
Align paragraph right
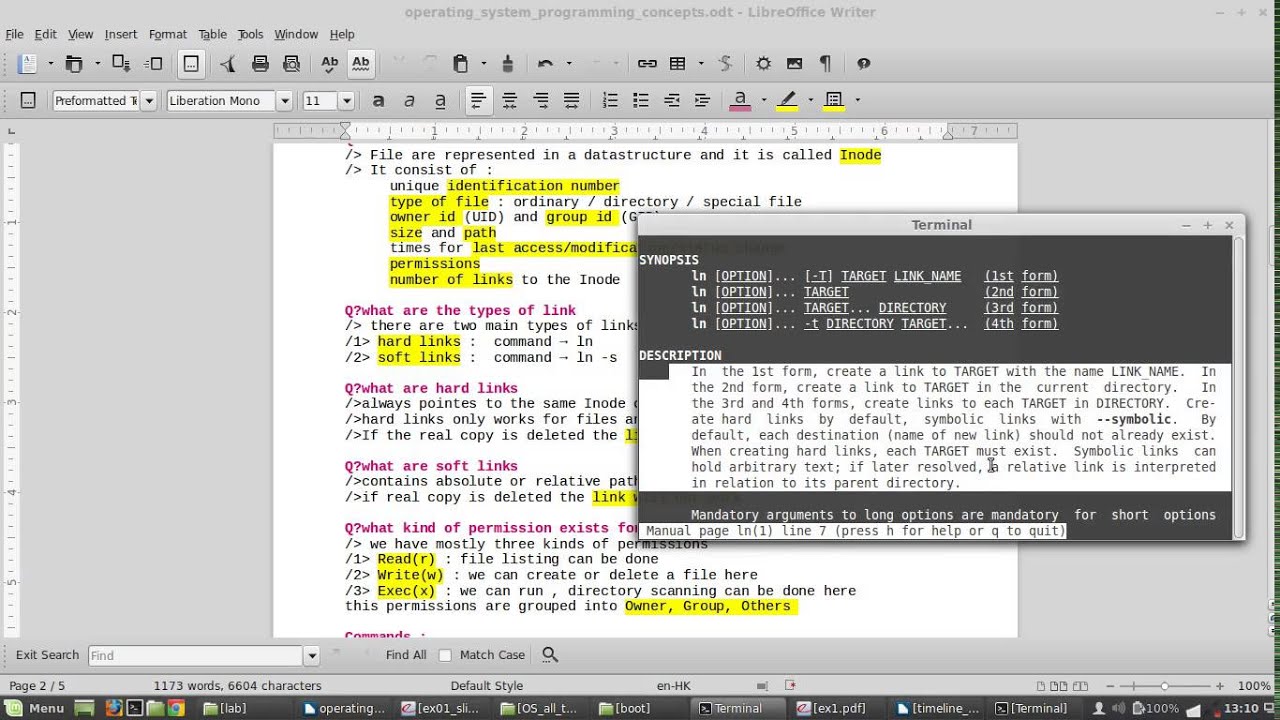[x=541, y=101]
